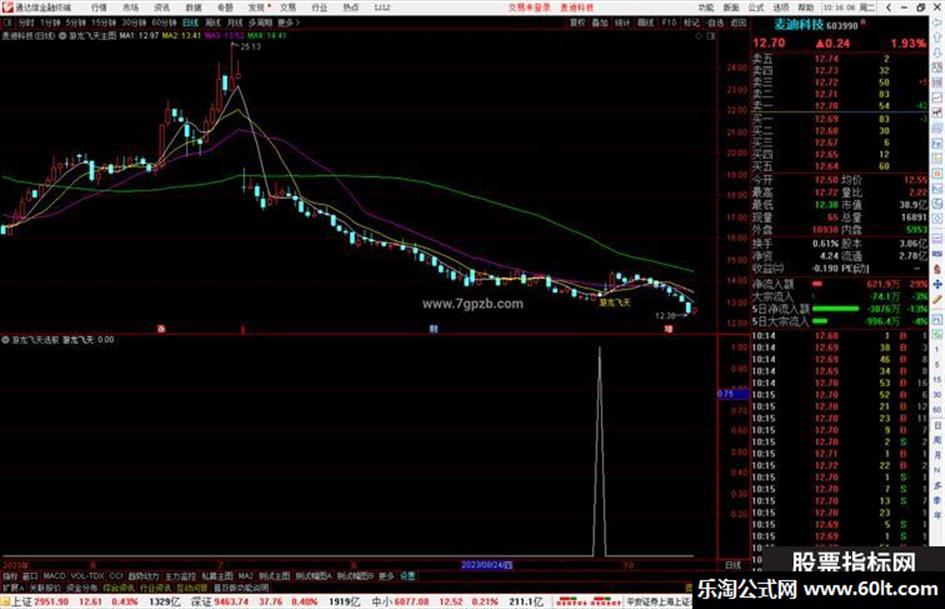
Task: Expand 更多 in the indicator tab row
Action: [x=386, y=576]
